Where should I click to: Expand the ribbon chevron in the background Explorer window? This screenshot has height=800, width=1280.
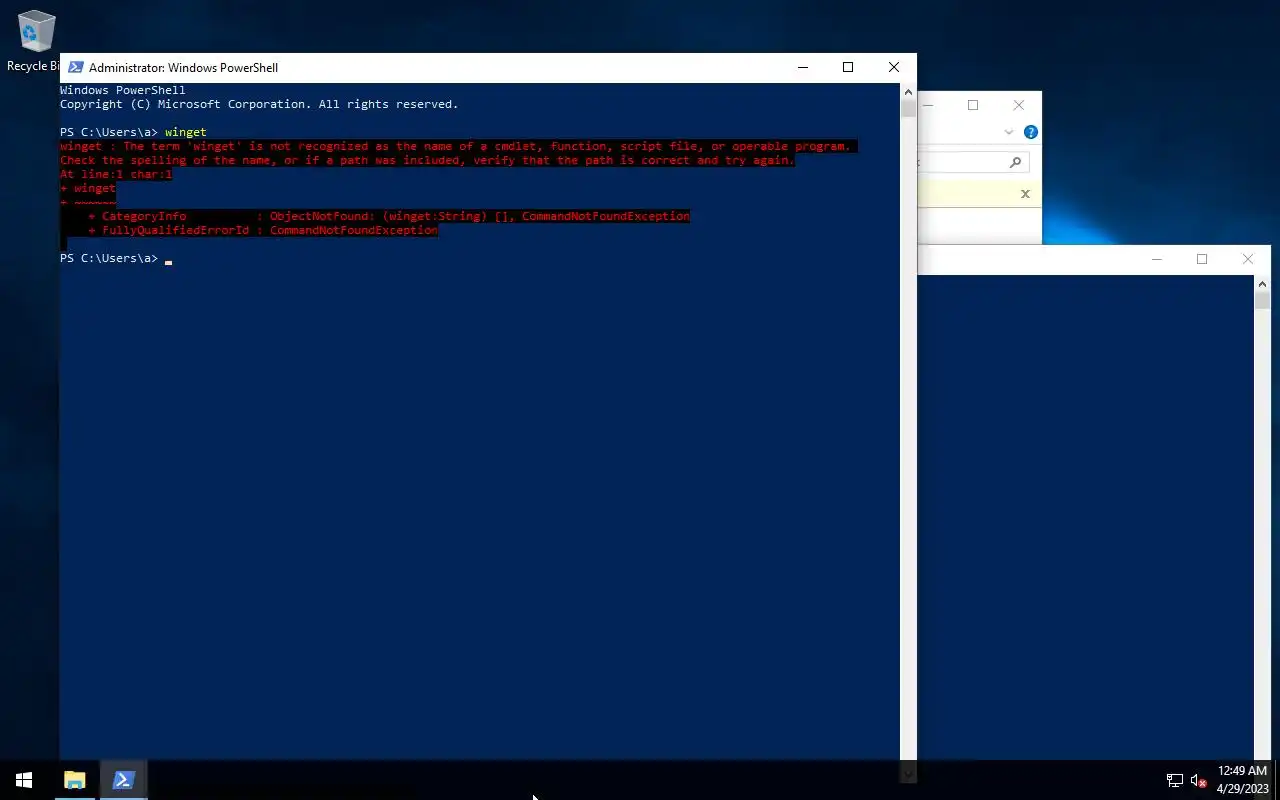point(1009,132)
